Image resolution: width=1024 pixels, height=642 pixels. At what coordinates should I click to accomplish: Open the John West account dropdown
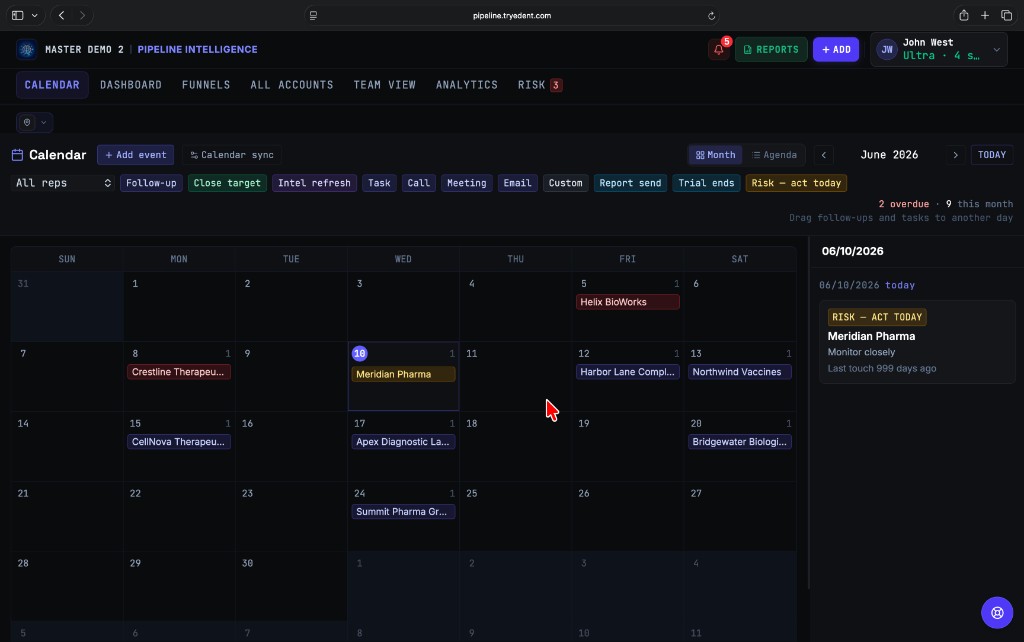point(938,50)
